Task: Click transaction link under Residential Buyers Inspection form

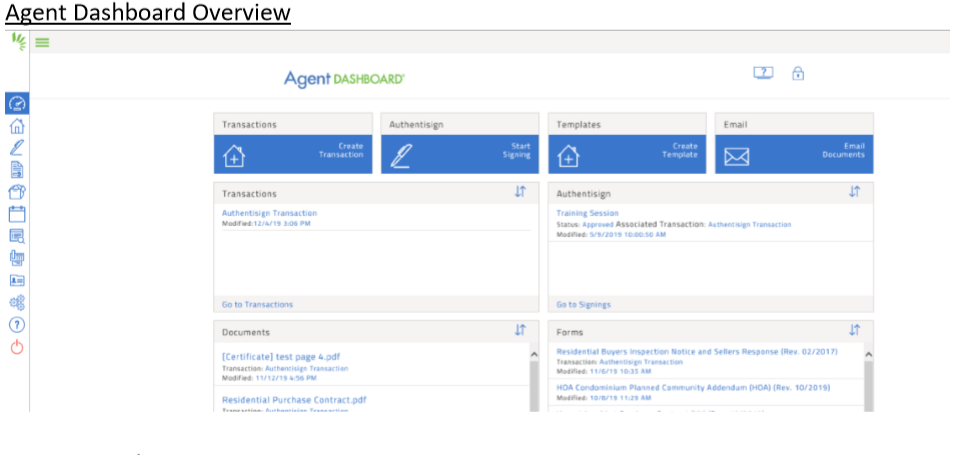Action: 640,362
